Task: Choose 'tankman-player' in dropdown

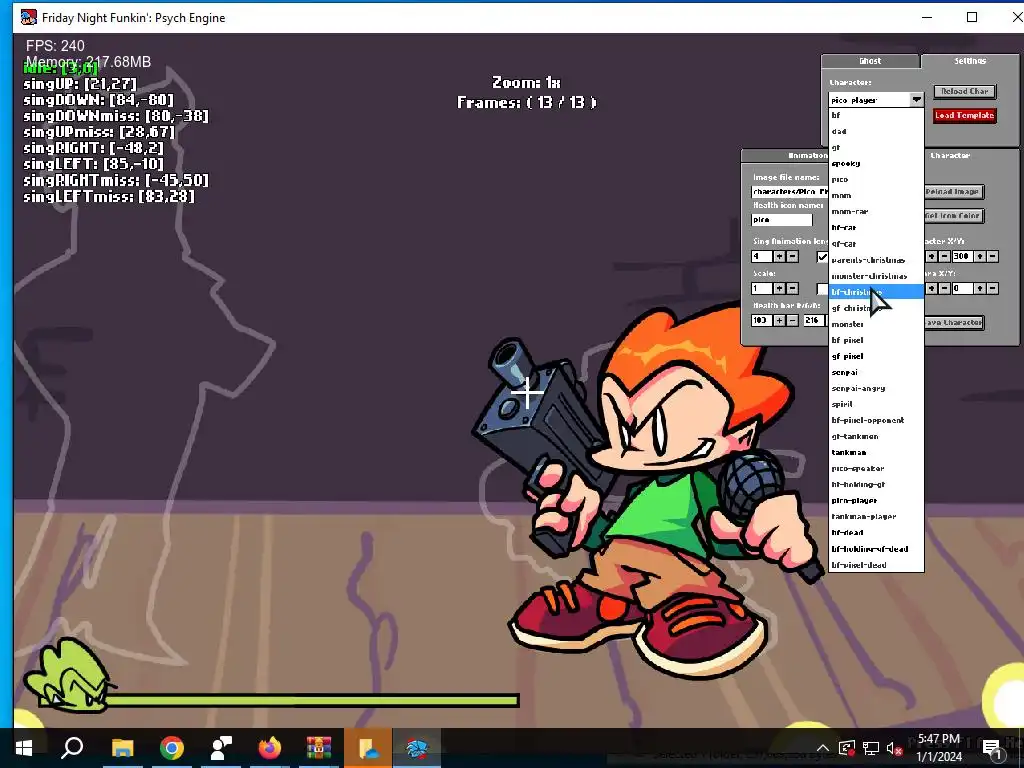Action: [876, 517]
